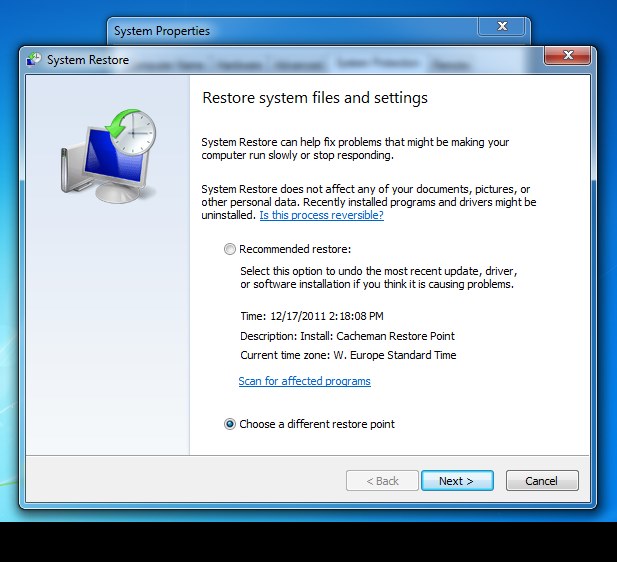Click the 'Restore system files and settings' heading

pyautogui.click(x=315, y=98)
